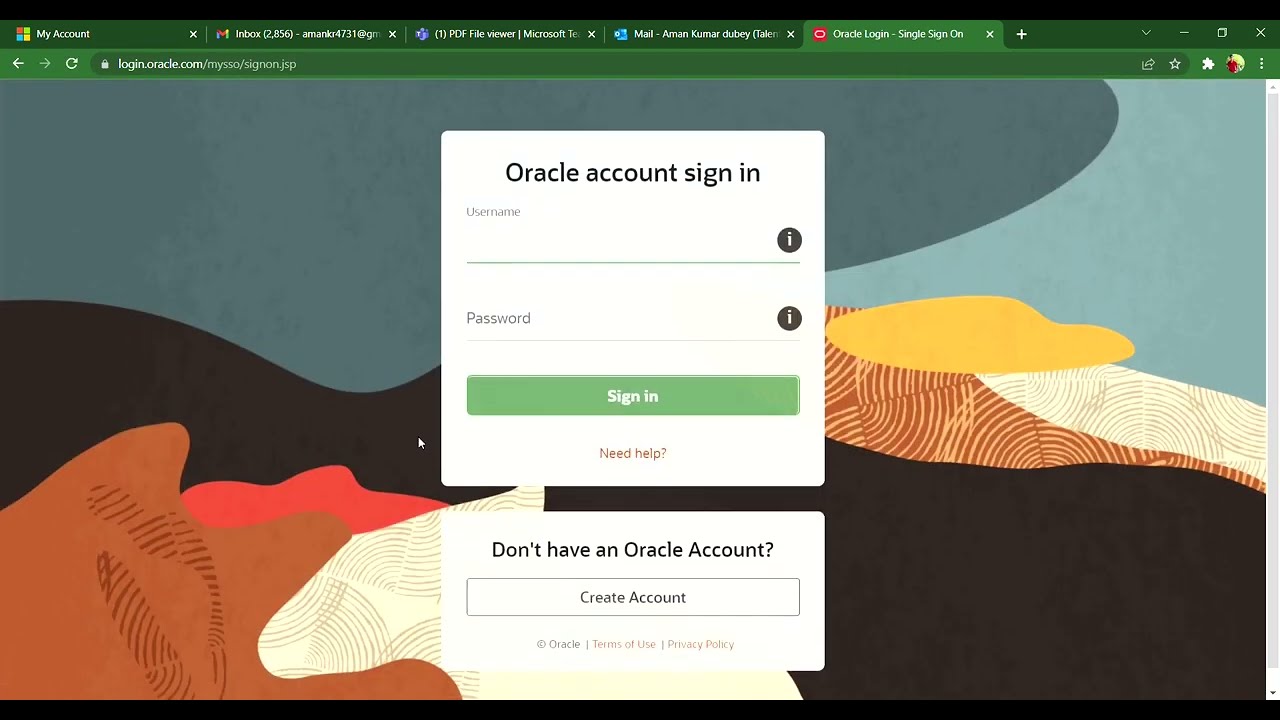Close the My Account tab
The height and width of the screenshot is (720, 1280).
tap(193, 34)
